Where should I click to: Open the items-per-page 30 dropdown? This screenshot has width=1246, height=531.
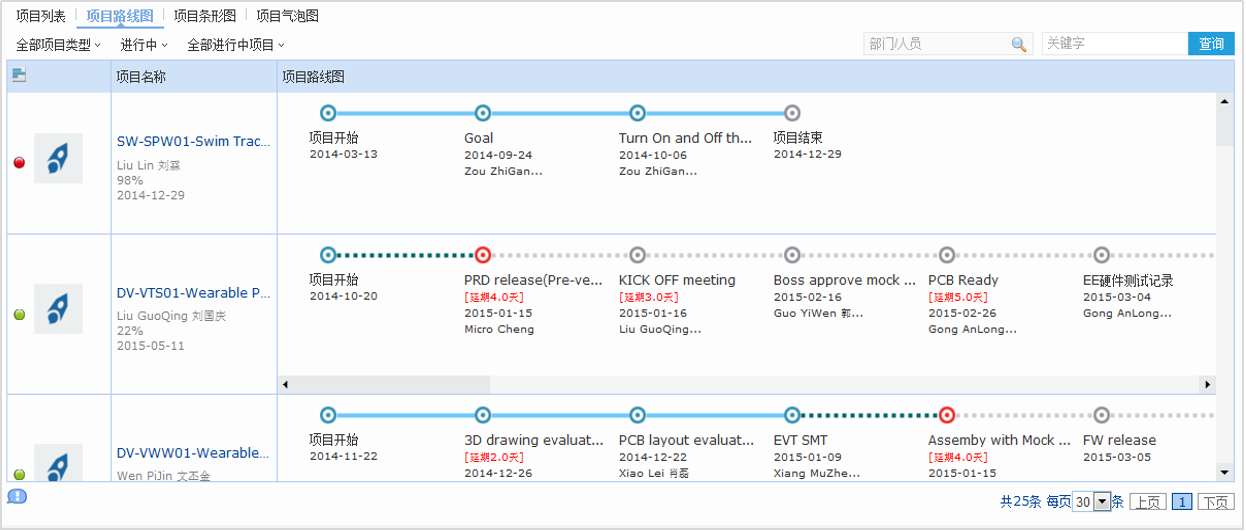[1103, 502]
